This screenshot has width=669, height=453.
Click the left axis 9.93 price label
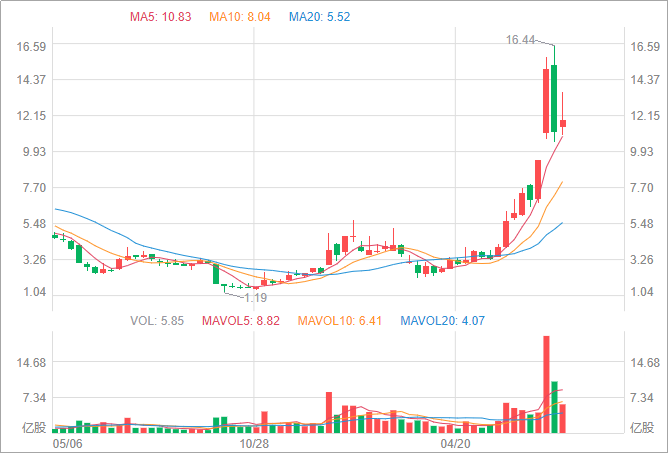point(34,151)
